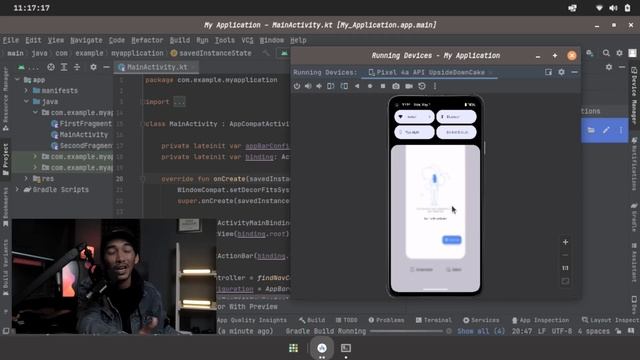Take an emulator screenshot with camera icon
The width and height of the screenshot is (640, 360).
pyautogui.click(x=396, y=86)
